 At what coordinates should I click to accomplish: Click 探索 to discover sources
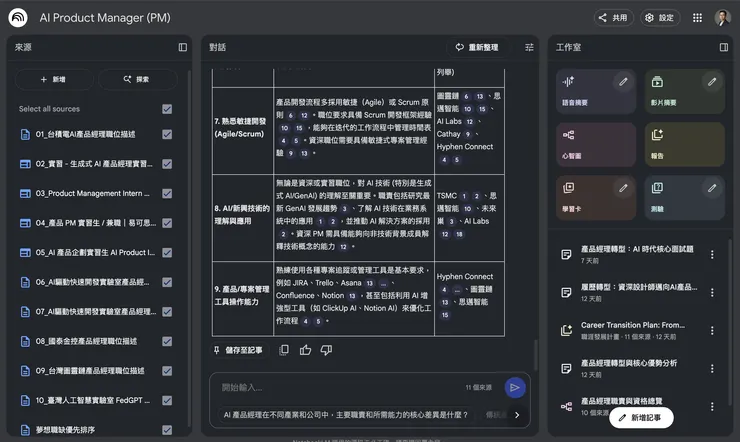tap(137, 79)
